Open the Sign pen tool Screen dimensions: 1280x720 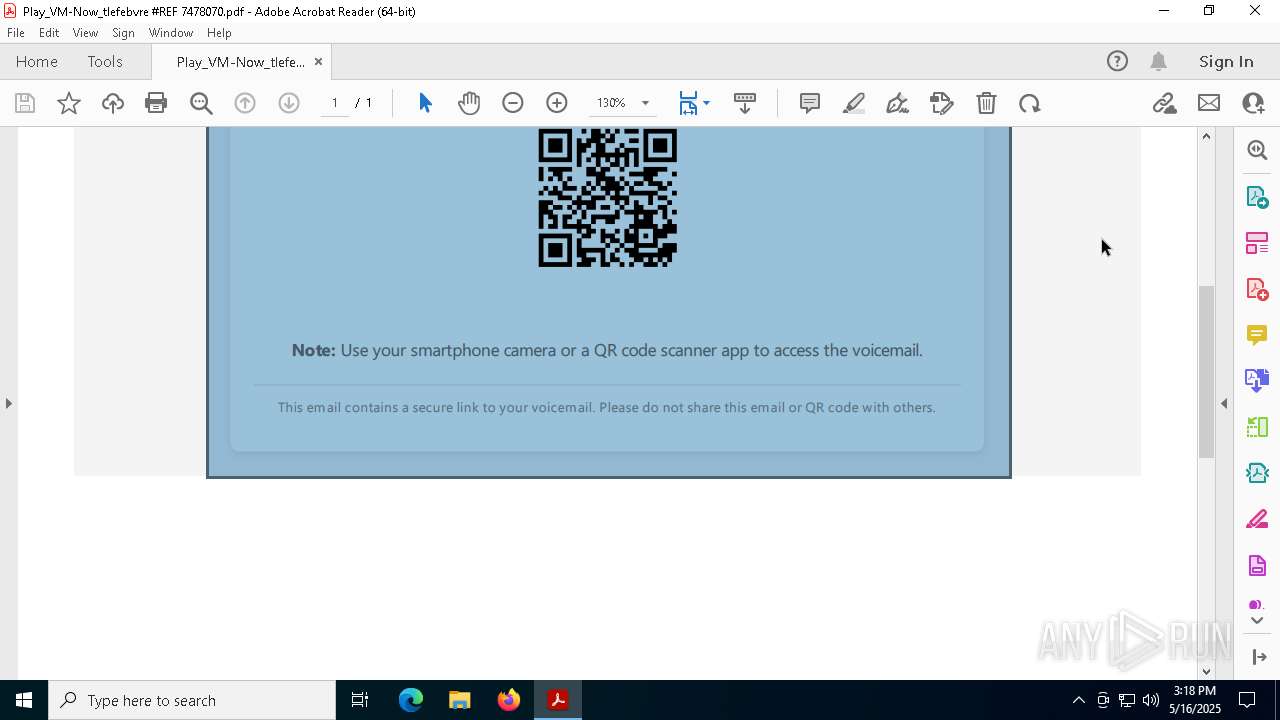click(x=897, y=103)
